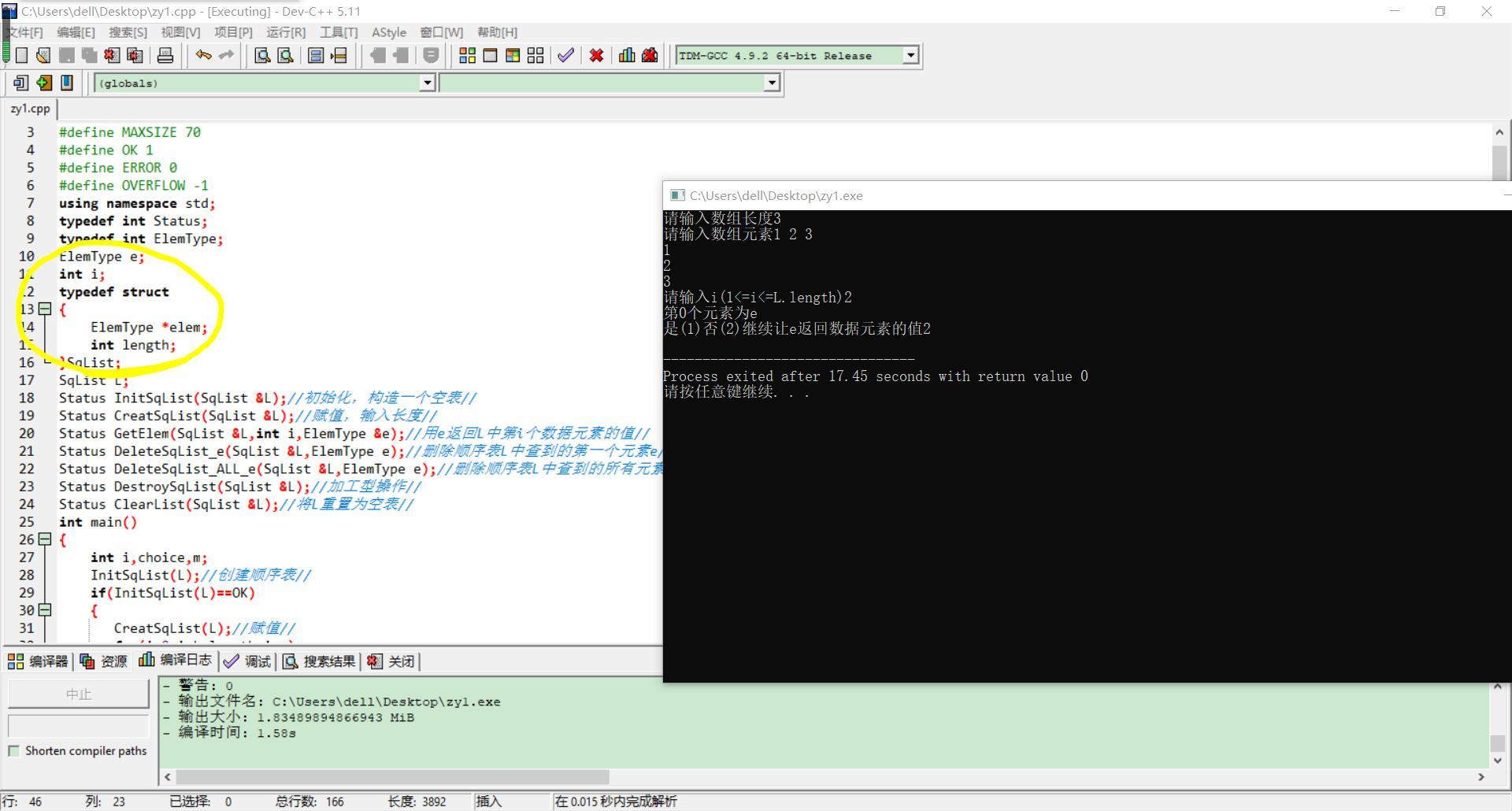The width and height of the screenshot is (1512, 811).
Task: Click the Debug checkmark icon
Action: point(565,55)
